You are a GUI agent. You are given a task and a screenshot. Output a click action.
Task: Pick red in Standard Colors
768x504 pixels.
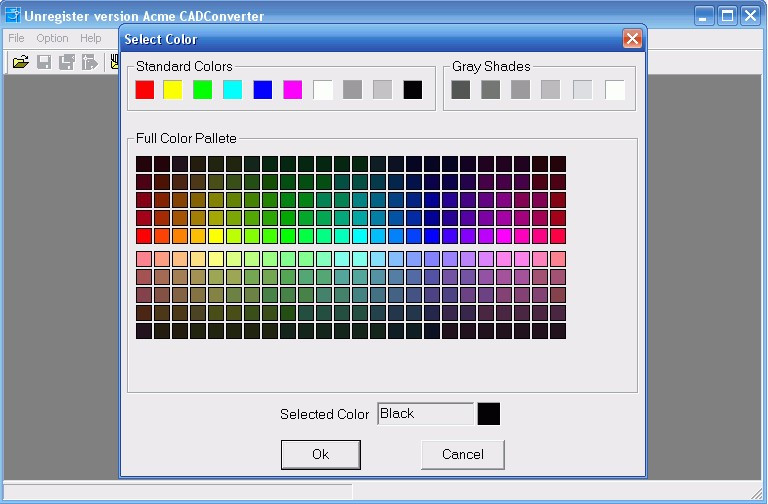pyautogui.click(x=144, y=90)
